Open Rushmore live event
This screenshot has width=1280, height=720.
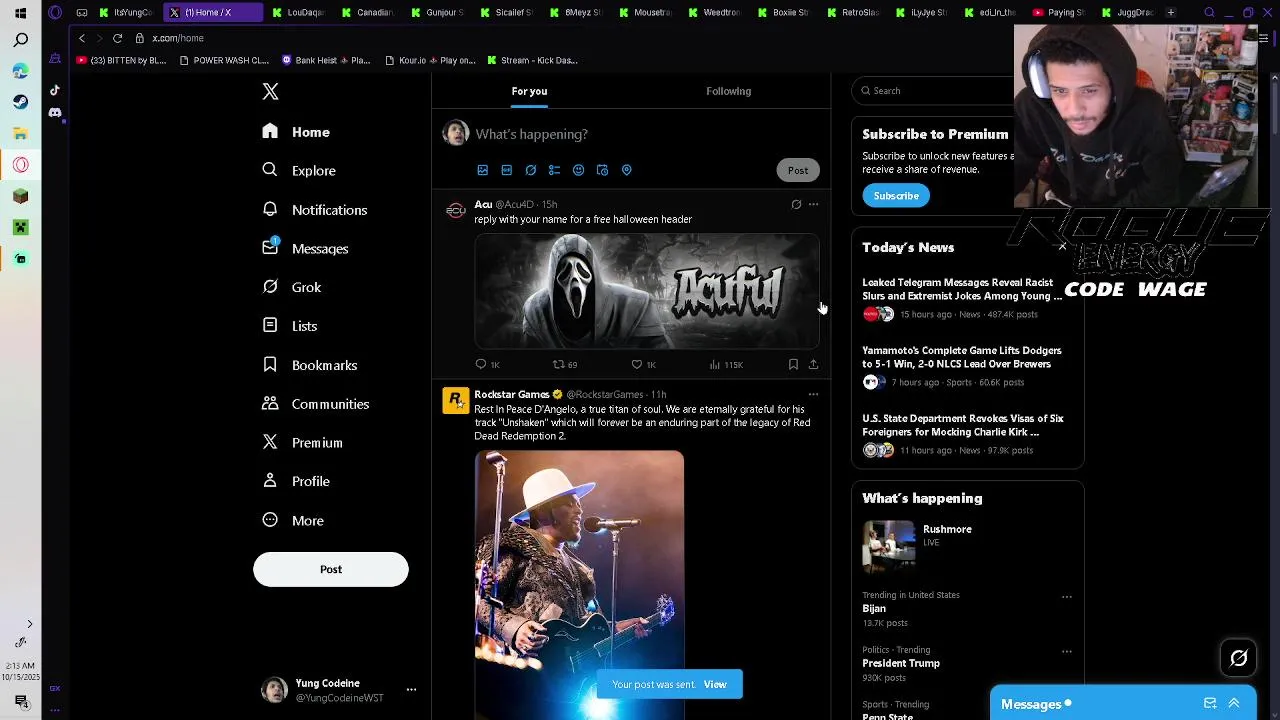pyautogui.click(x=966, y=546)
